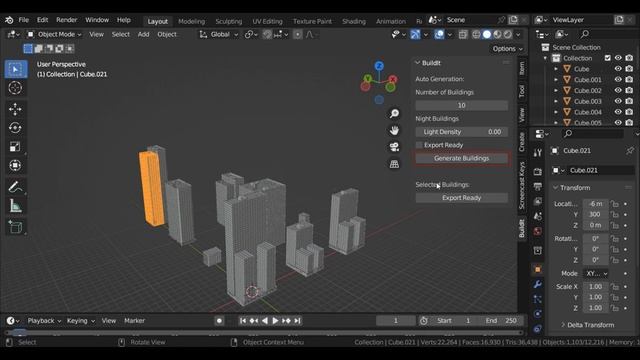Select the Scale tool
The width and height of the screenshot is (640, 360).
16,147
